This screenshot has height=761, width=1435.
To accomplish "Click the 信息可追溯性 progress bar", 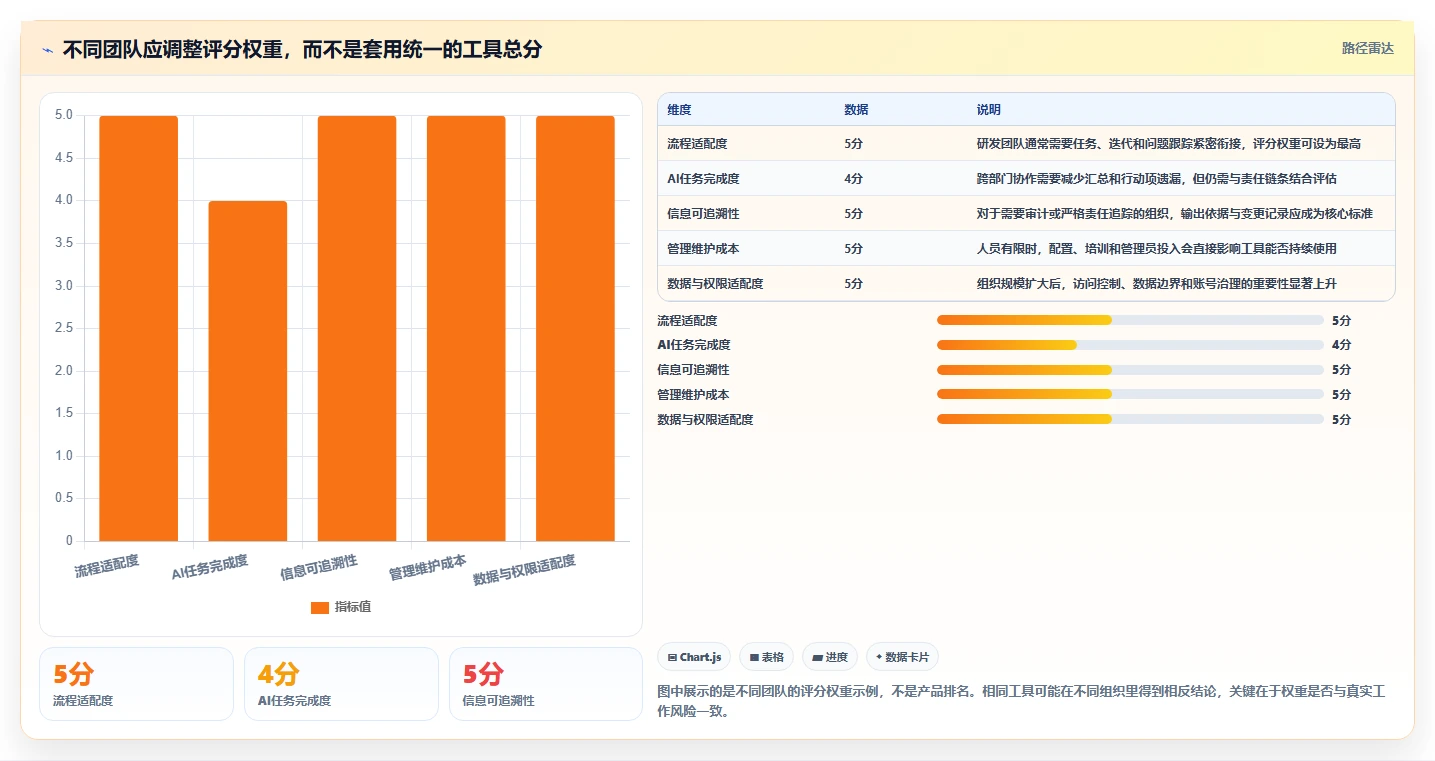I will point(1130,370).
